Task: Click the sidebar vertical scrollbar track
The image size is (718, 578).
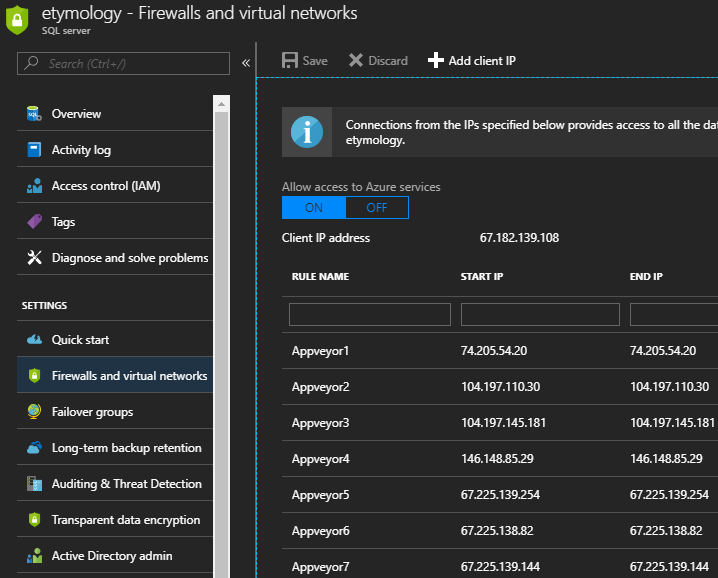Action: [x=222, y=344]
